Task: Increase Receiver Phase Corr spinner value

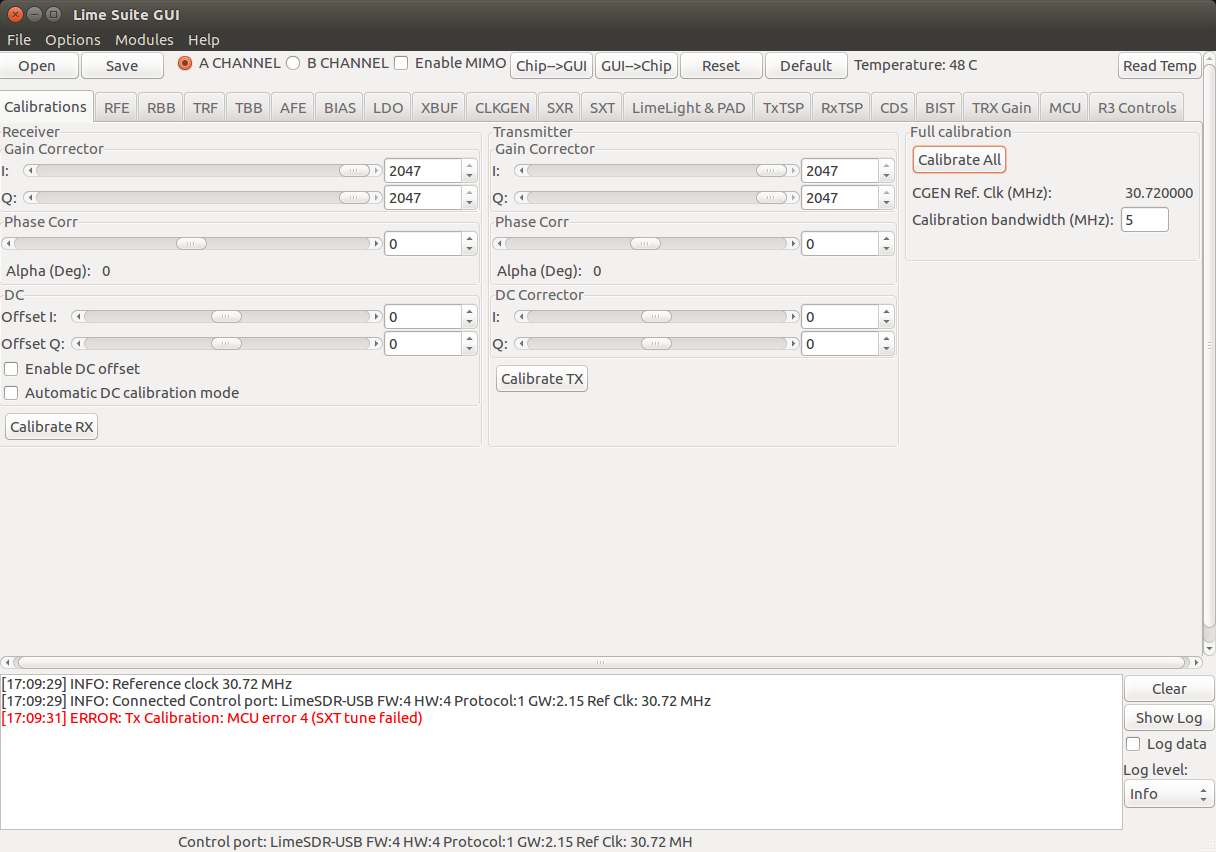Action: (x=470, y=238)
